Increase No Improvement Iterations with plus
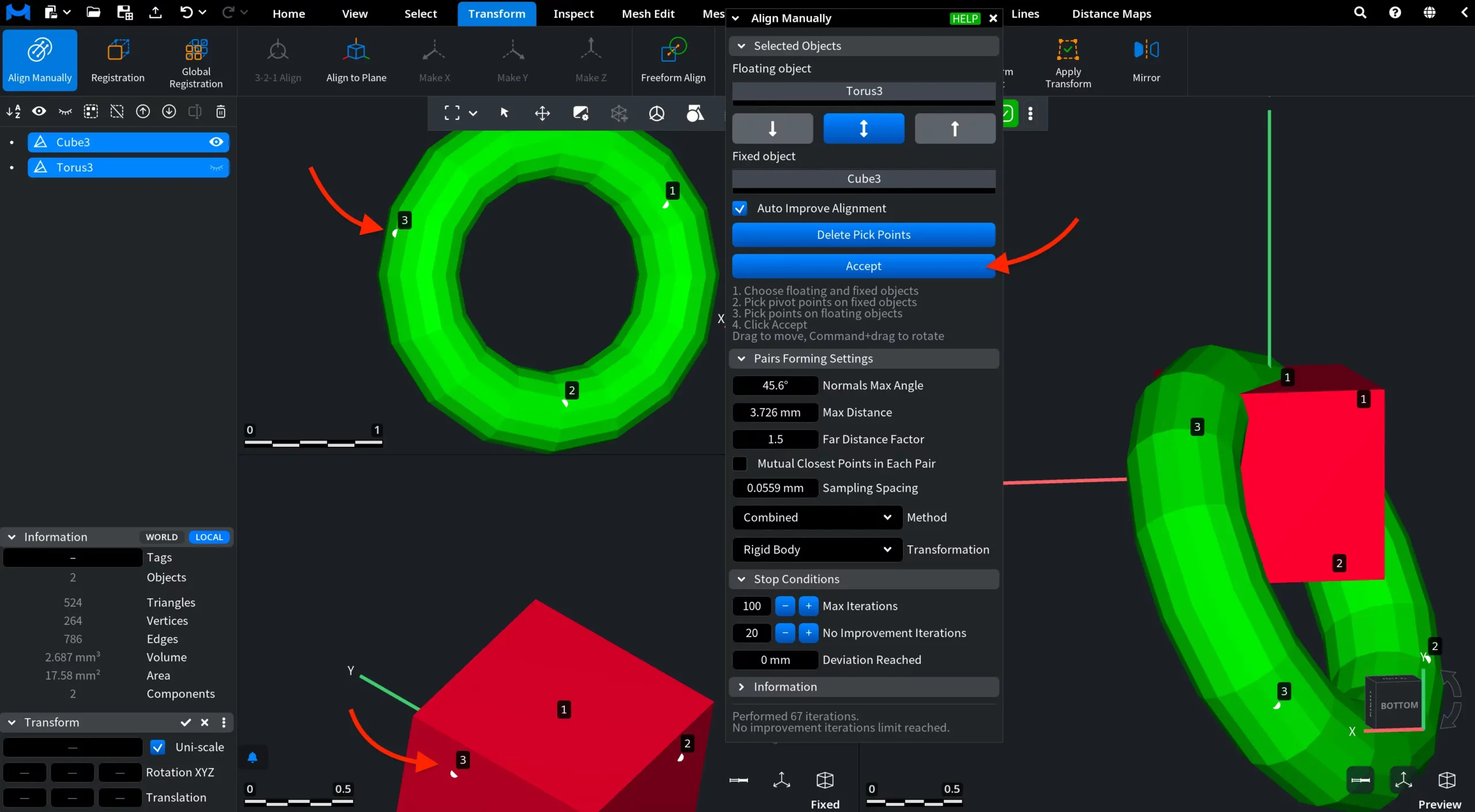The height and width of the screenshot is (812, 1475). [808, 633]
